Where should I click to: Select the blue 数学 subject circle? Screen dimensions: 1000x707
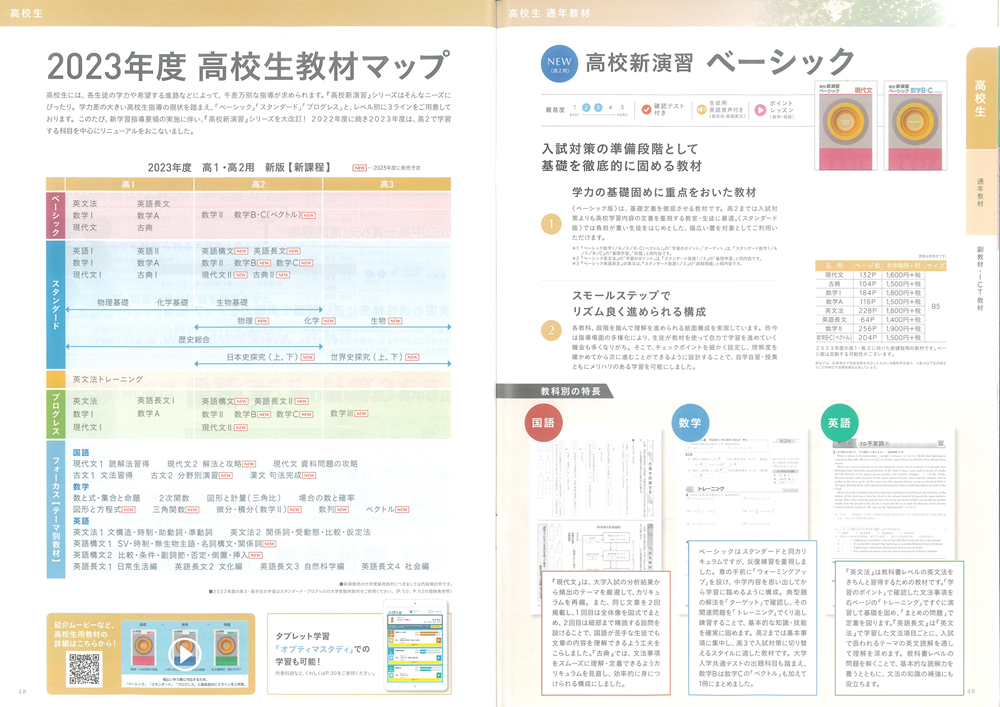689,423
